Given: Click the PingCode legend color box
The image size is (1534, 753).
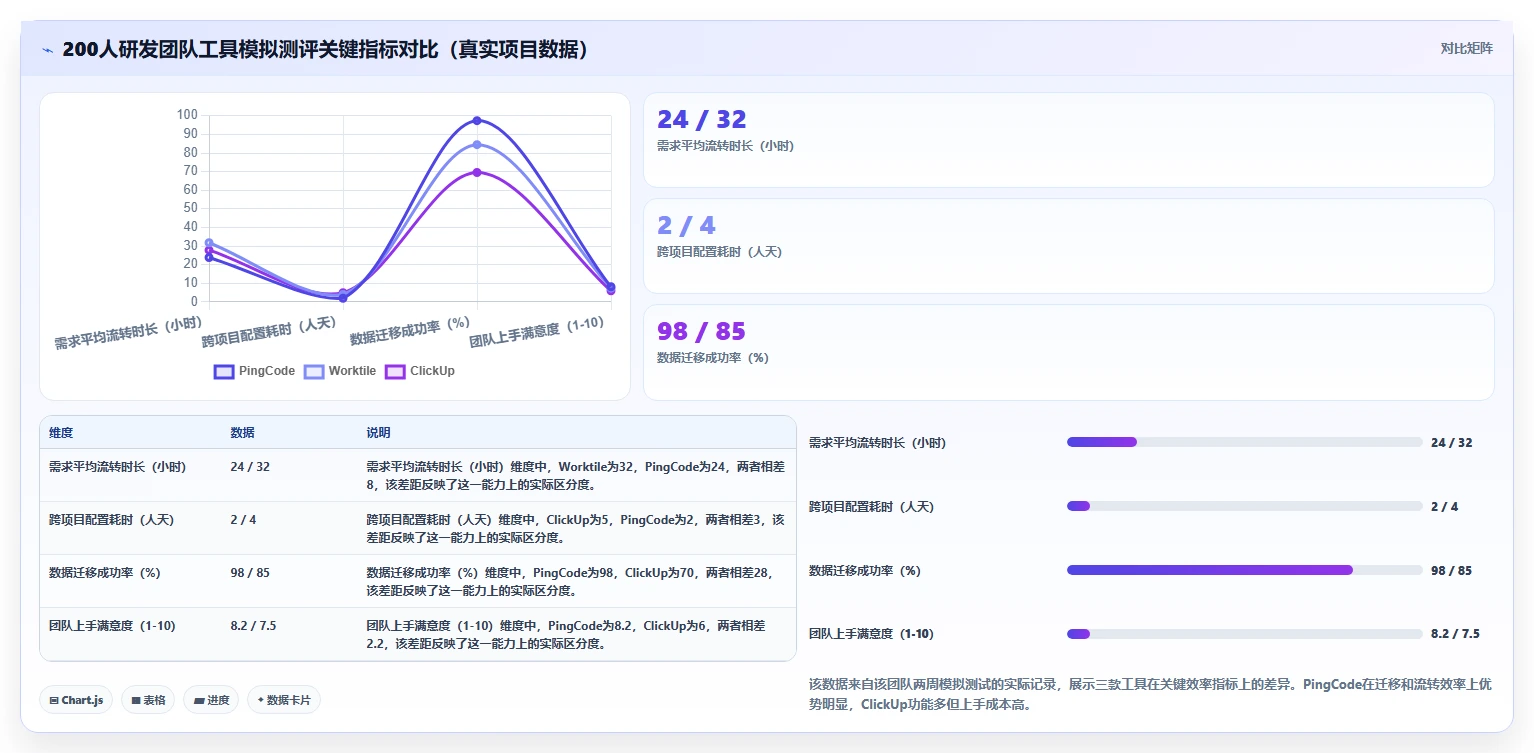Looking at the screenshot, I should [x=224, y=371].
